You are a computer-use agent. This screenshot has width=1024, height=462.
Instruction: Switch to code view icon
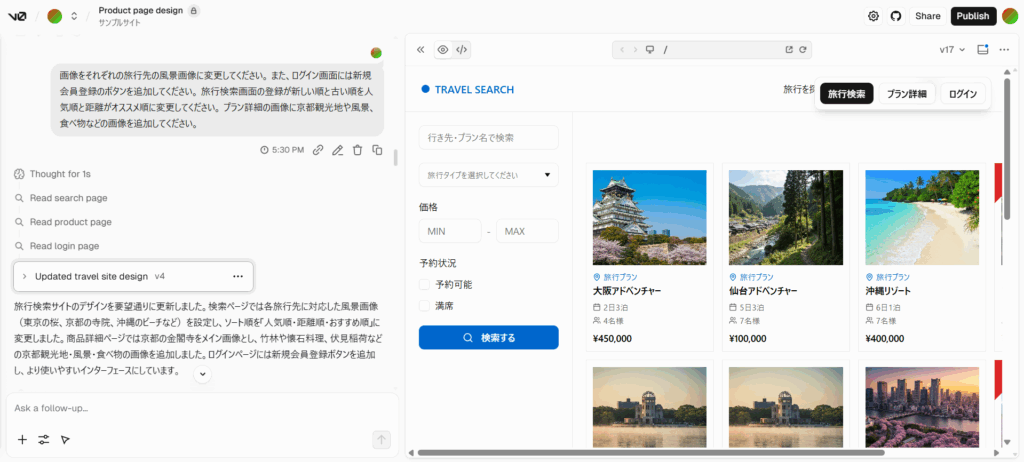[461, 50]
